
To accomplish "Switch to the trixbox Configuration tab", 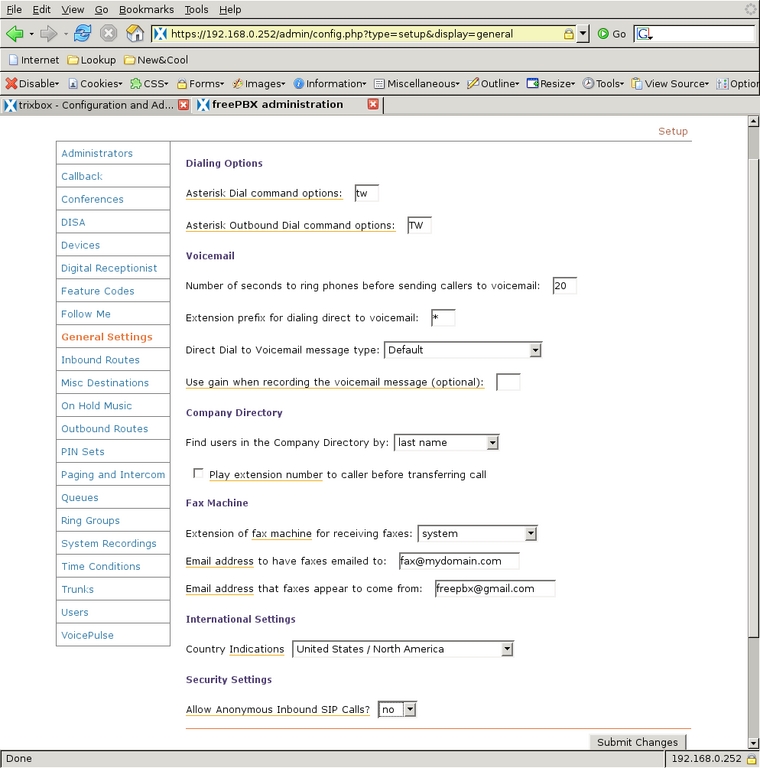I will click(x=90, y=104).
